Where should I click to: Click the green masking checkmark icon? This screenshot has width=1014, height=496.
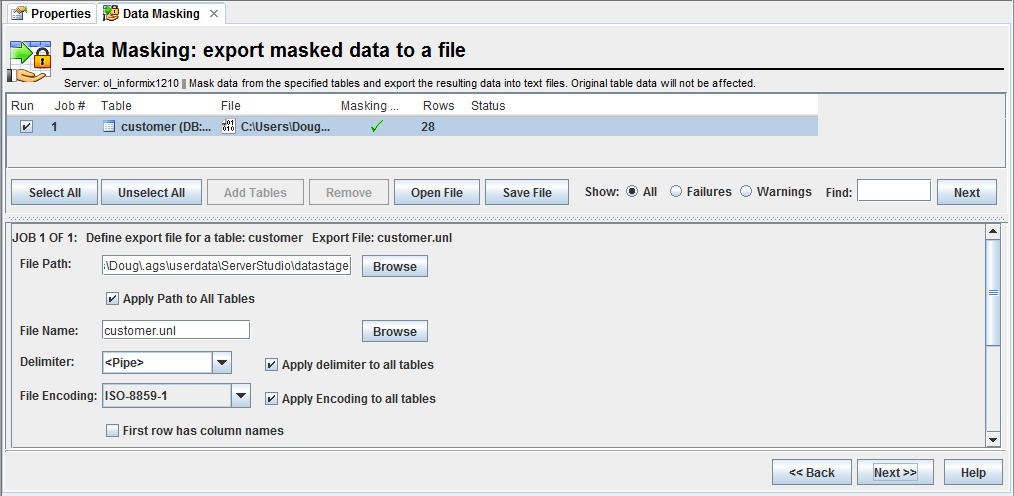[x=376, y=127]
